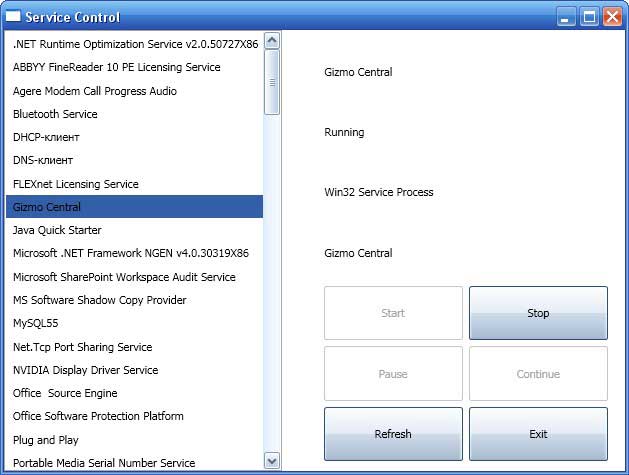Screen dimensions: 629x475
Task: Click the Refresh button
Action: [393, 434]
